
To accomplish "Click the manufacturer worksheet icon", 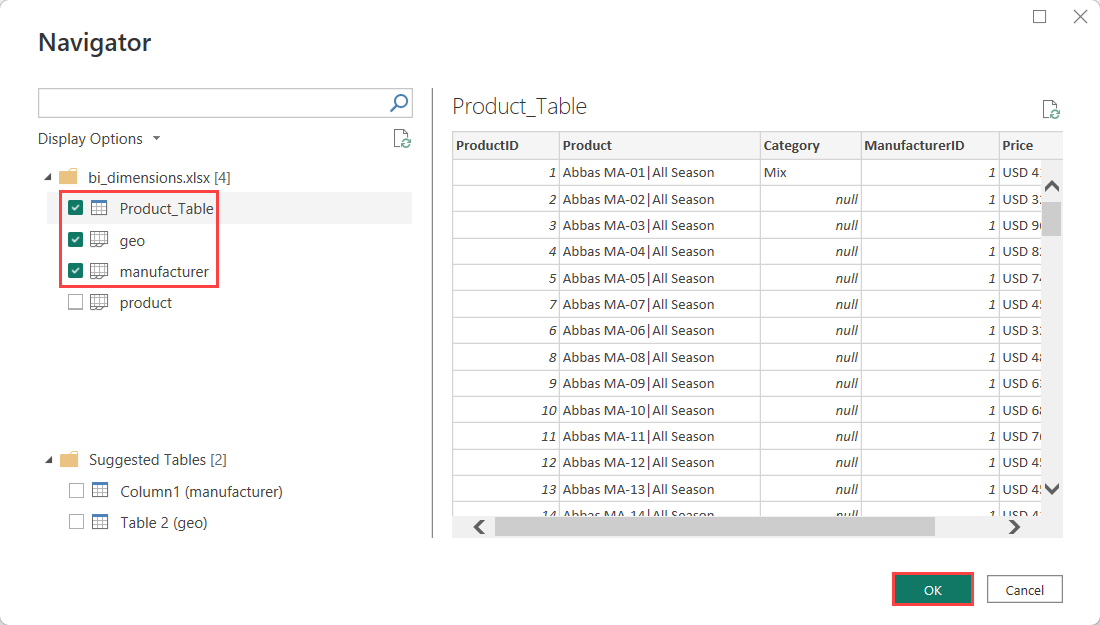I will point(99,271).
